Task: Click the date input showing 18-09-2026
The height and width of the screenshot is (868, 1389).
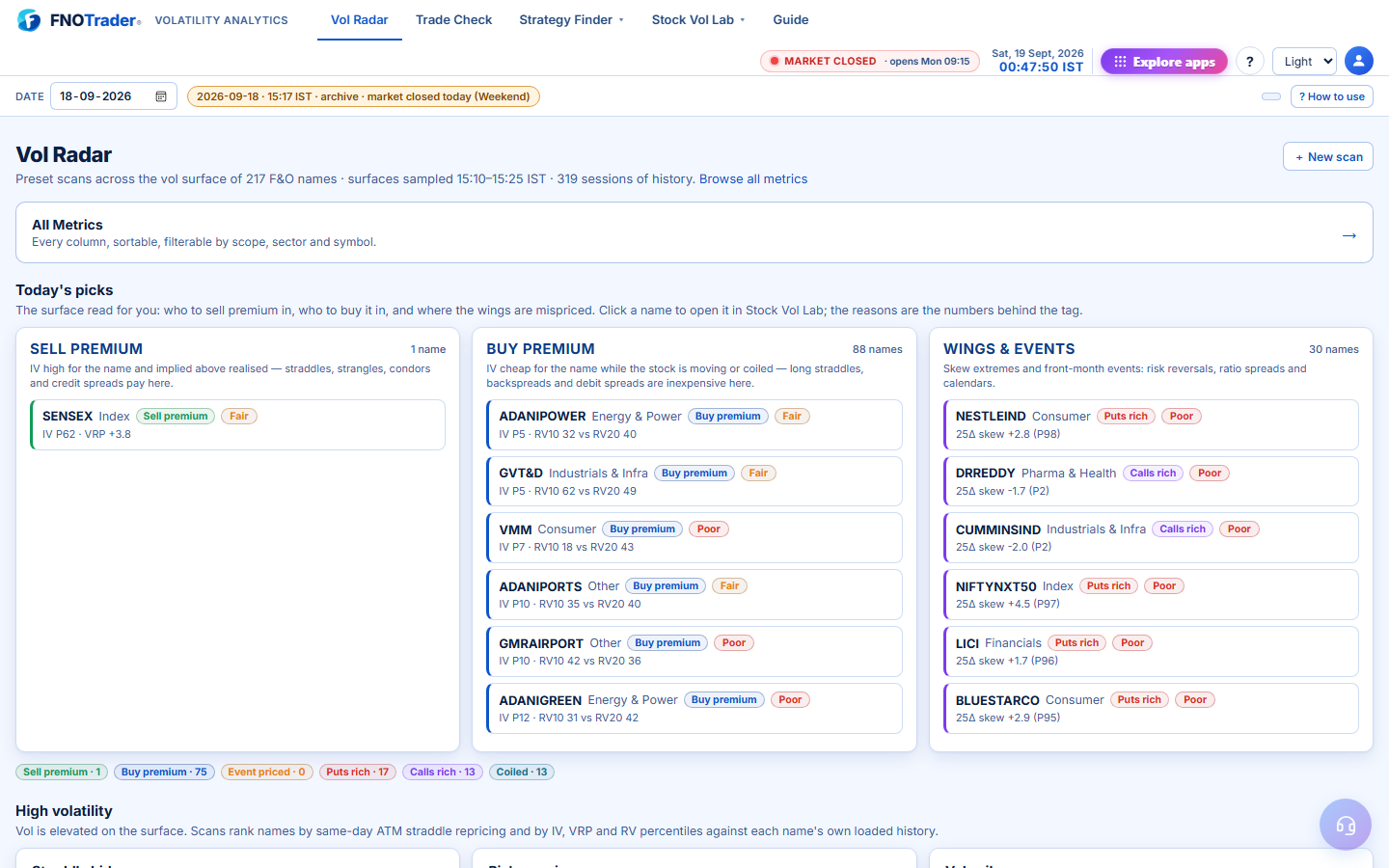Action: [113, 96]
